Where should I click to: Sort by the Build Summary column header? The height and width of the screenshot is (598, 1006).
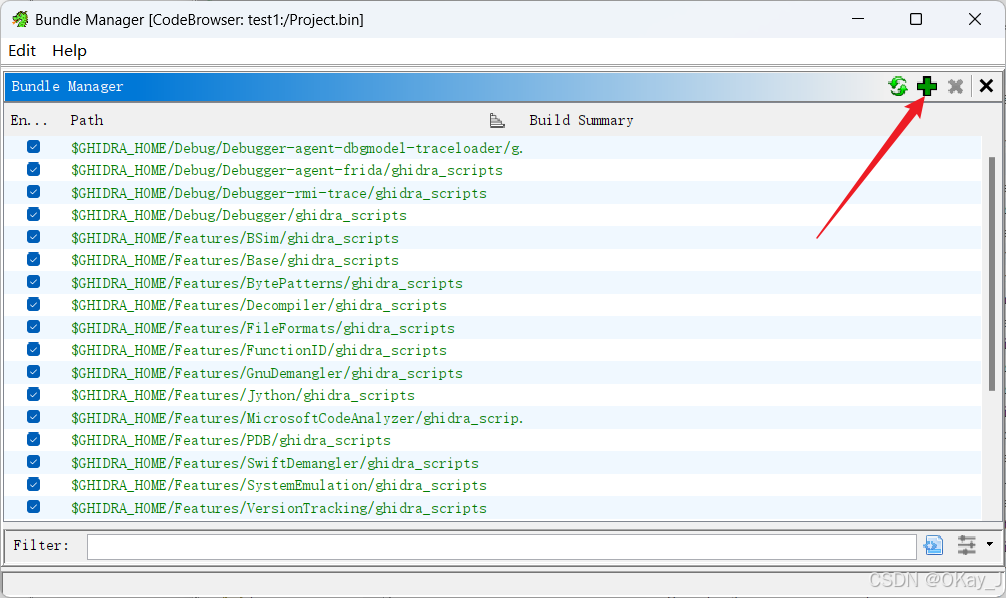[581, 120]
